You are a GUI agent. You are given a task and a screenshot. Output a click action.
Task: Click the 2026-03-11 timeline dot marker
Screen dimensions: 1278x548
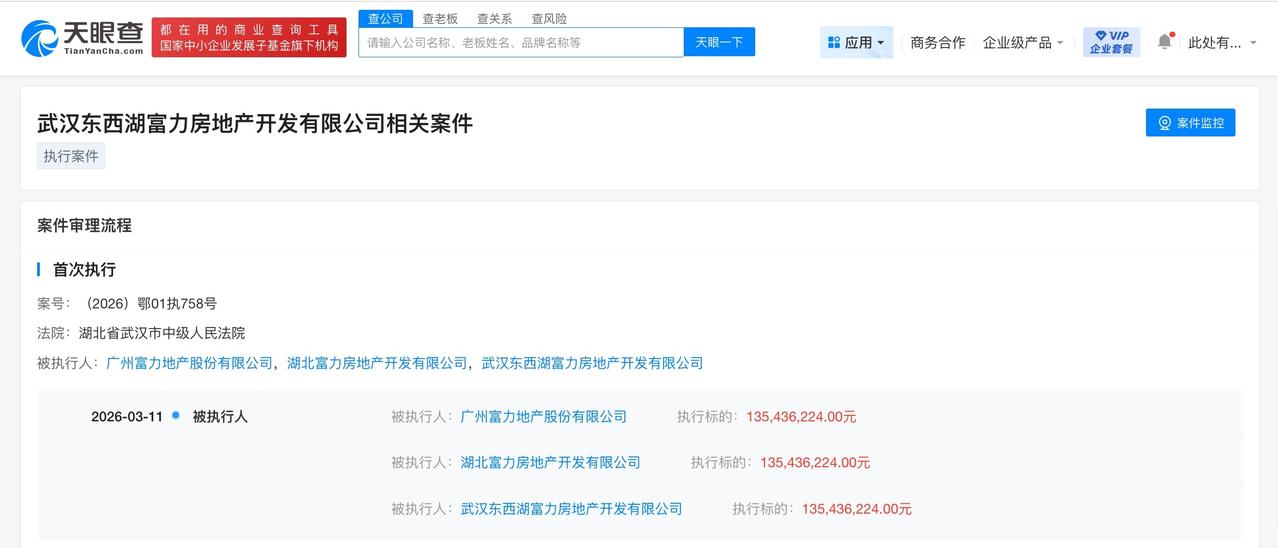[x=176, y=415]
